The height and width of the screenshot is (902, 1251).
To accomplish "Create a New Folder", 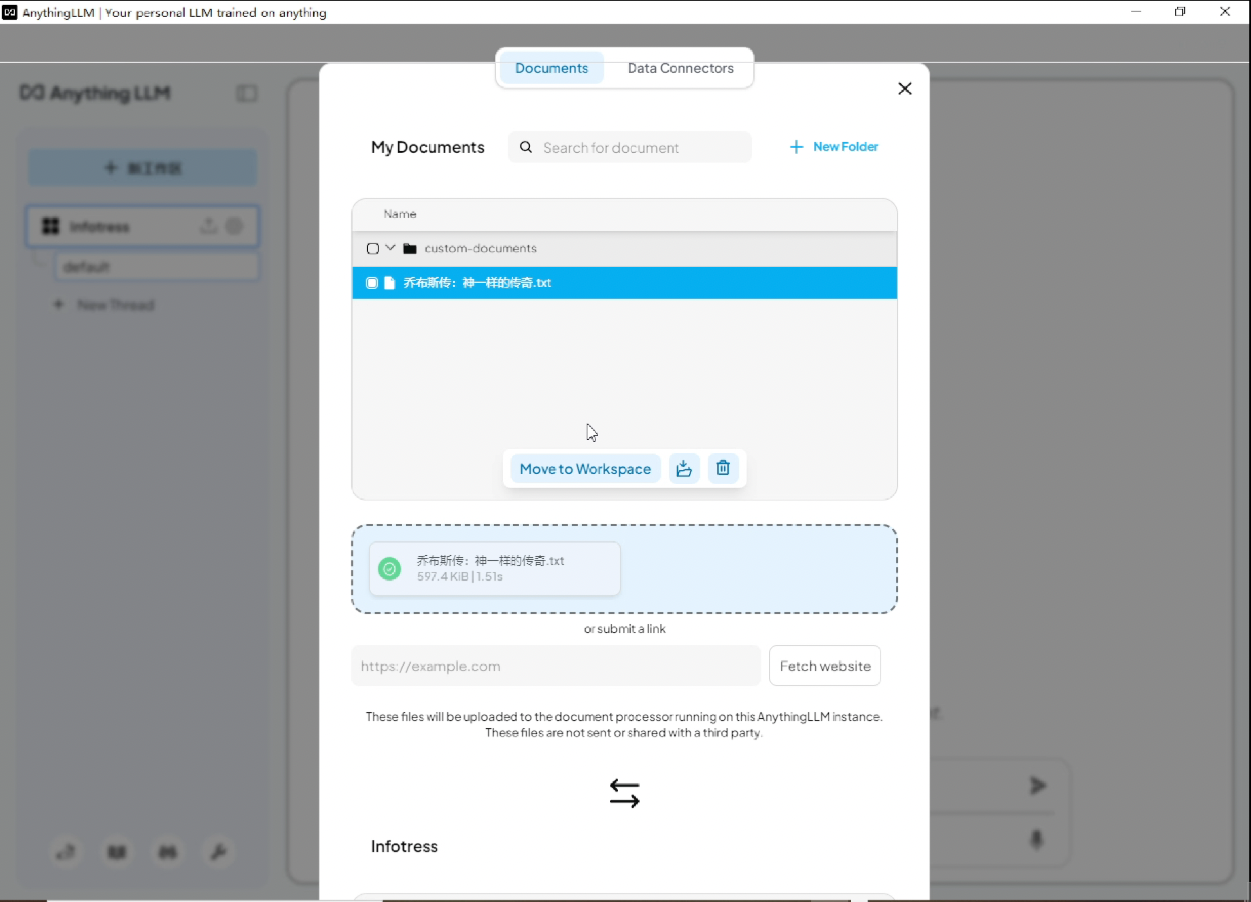I will [834, 147].
